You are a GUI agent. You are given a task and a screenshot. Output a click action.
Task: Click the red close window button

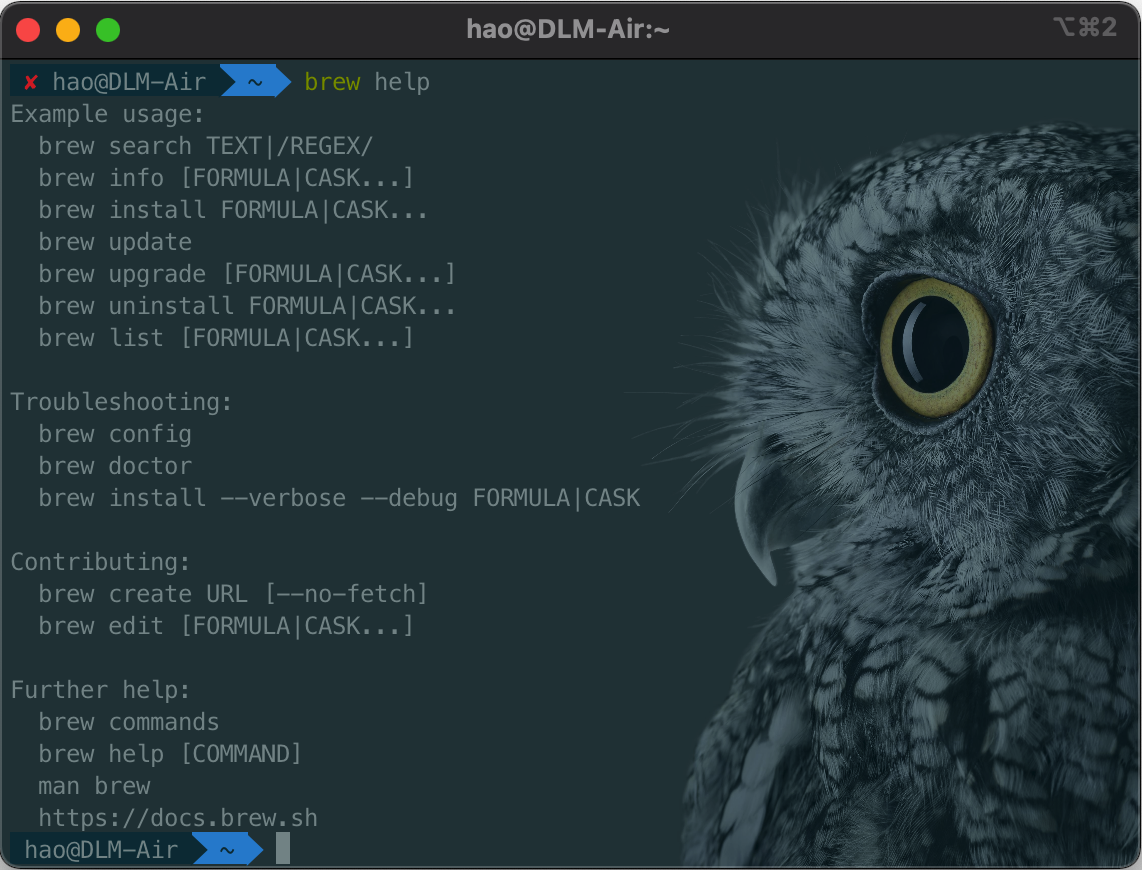28,30
